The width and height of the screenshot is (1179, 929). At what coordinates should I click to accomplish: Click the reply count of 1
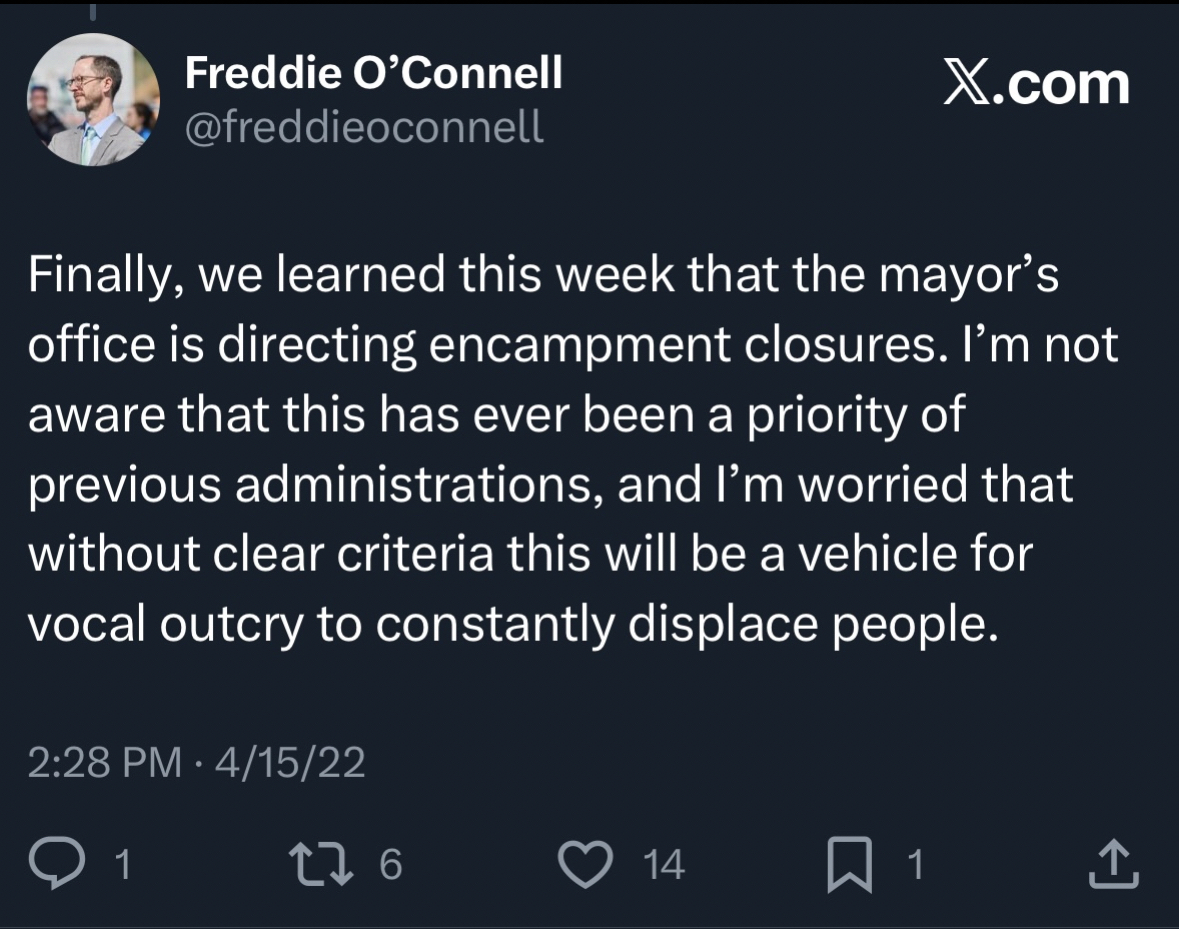pos(122,865)
